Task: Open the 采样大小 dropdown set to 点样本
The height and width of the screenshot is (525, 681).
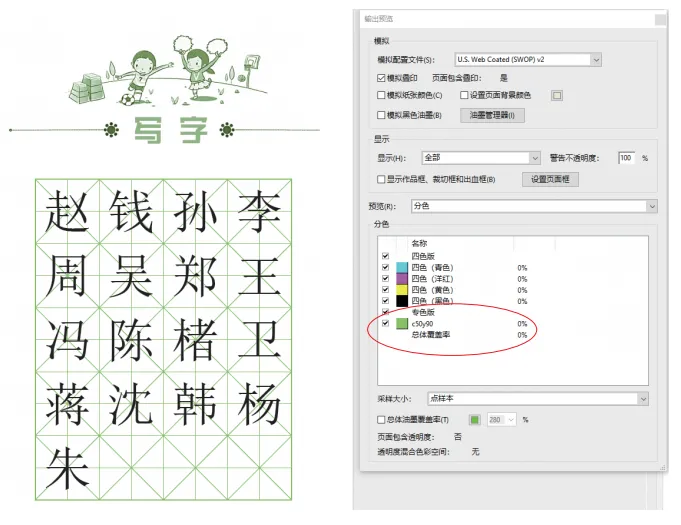Action: [x=538, y=399]
